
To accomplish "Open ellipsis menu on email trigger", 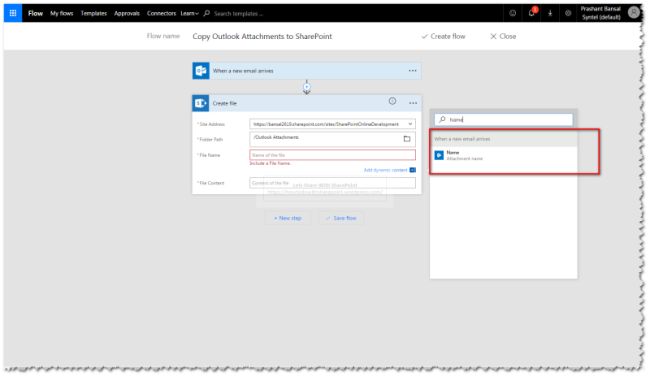I will [x=412, y=71].
